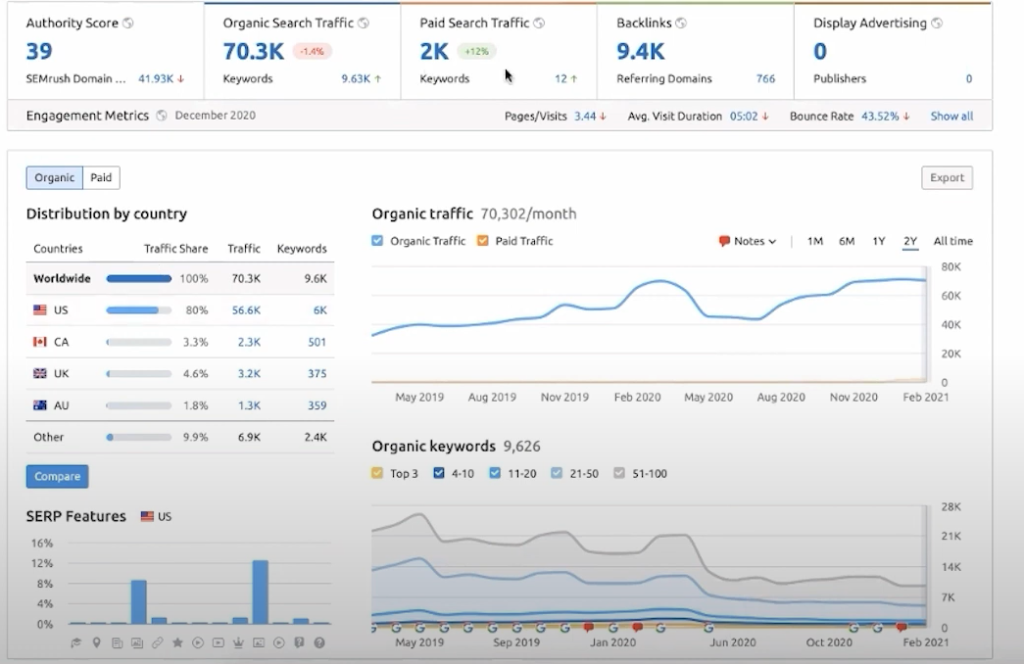Switch to the Paid tab
1024x664 pixels.
click(x=101, y=178)
